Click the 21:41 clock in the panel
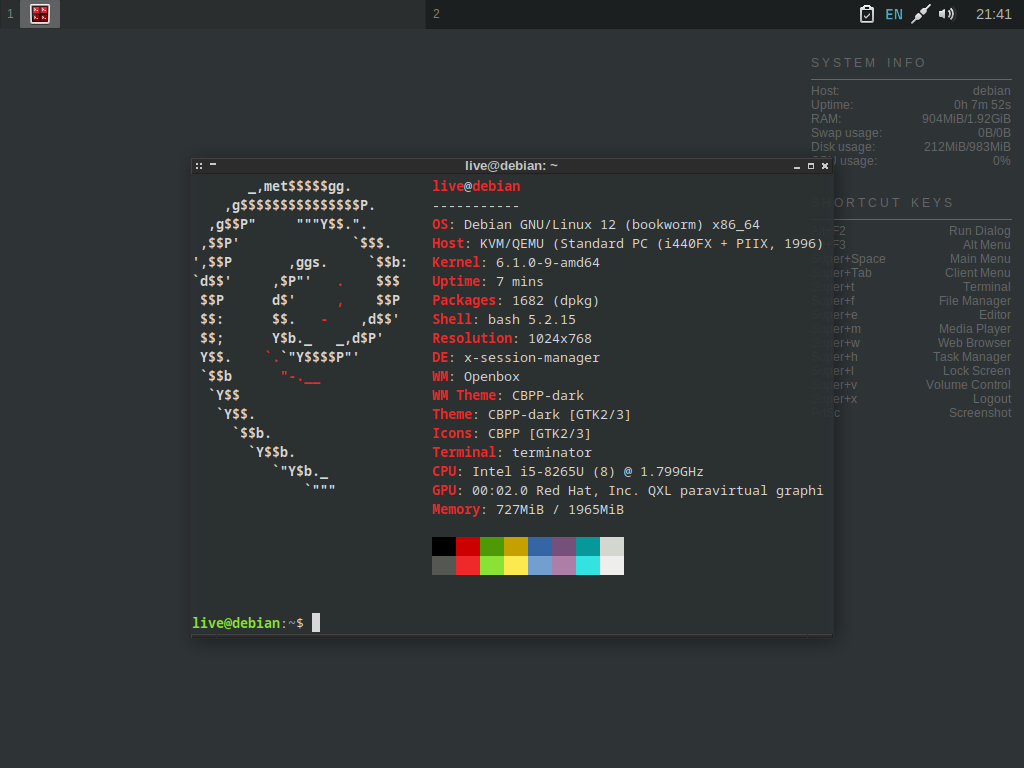The width and height of the screenshot is (1024, 768). pyautogui.click(x=993, y=14)
